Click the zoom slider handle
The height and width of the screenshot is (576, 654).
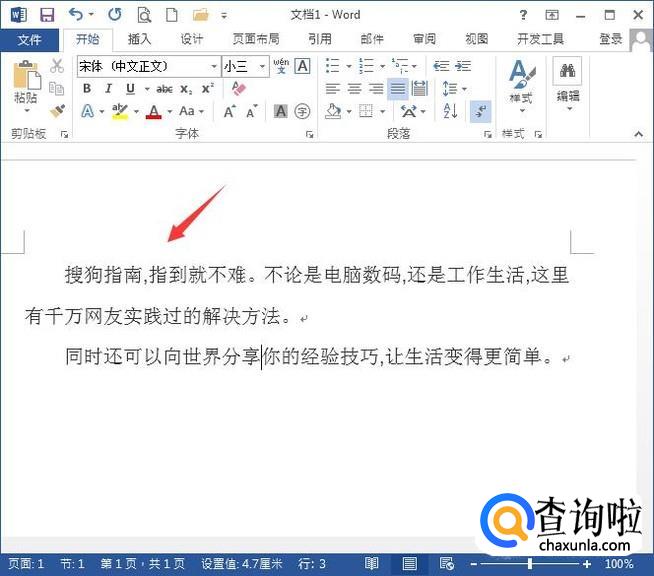point(530,564)
